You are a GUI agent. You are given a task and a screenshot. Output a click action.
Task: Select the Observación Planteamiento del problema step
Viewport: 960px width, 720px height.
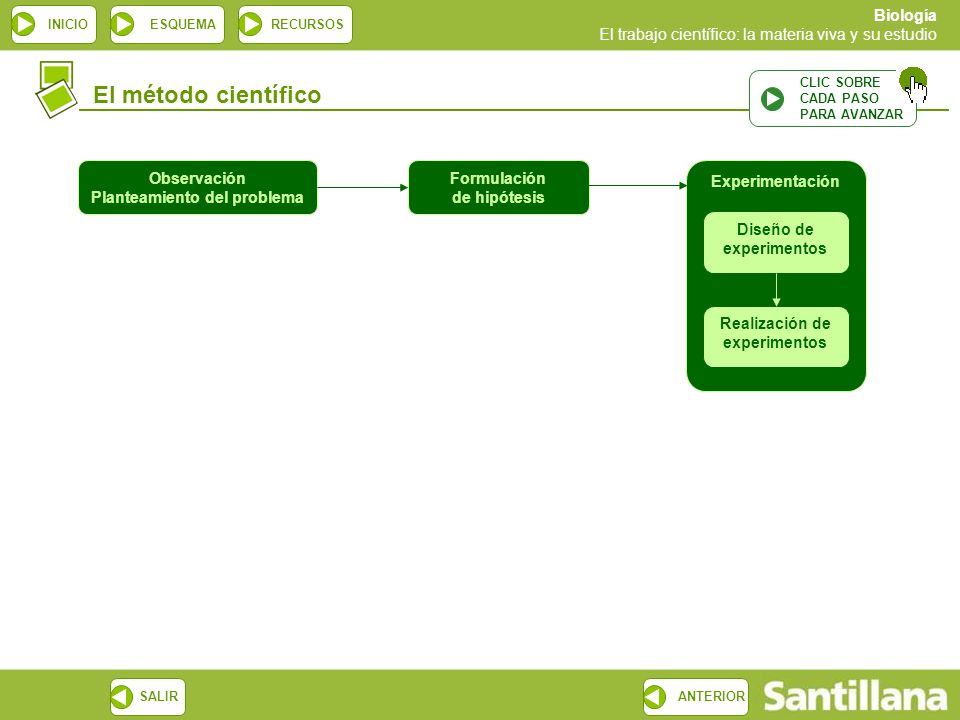click(x=198, y=187)
